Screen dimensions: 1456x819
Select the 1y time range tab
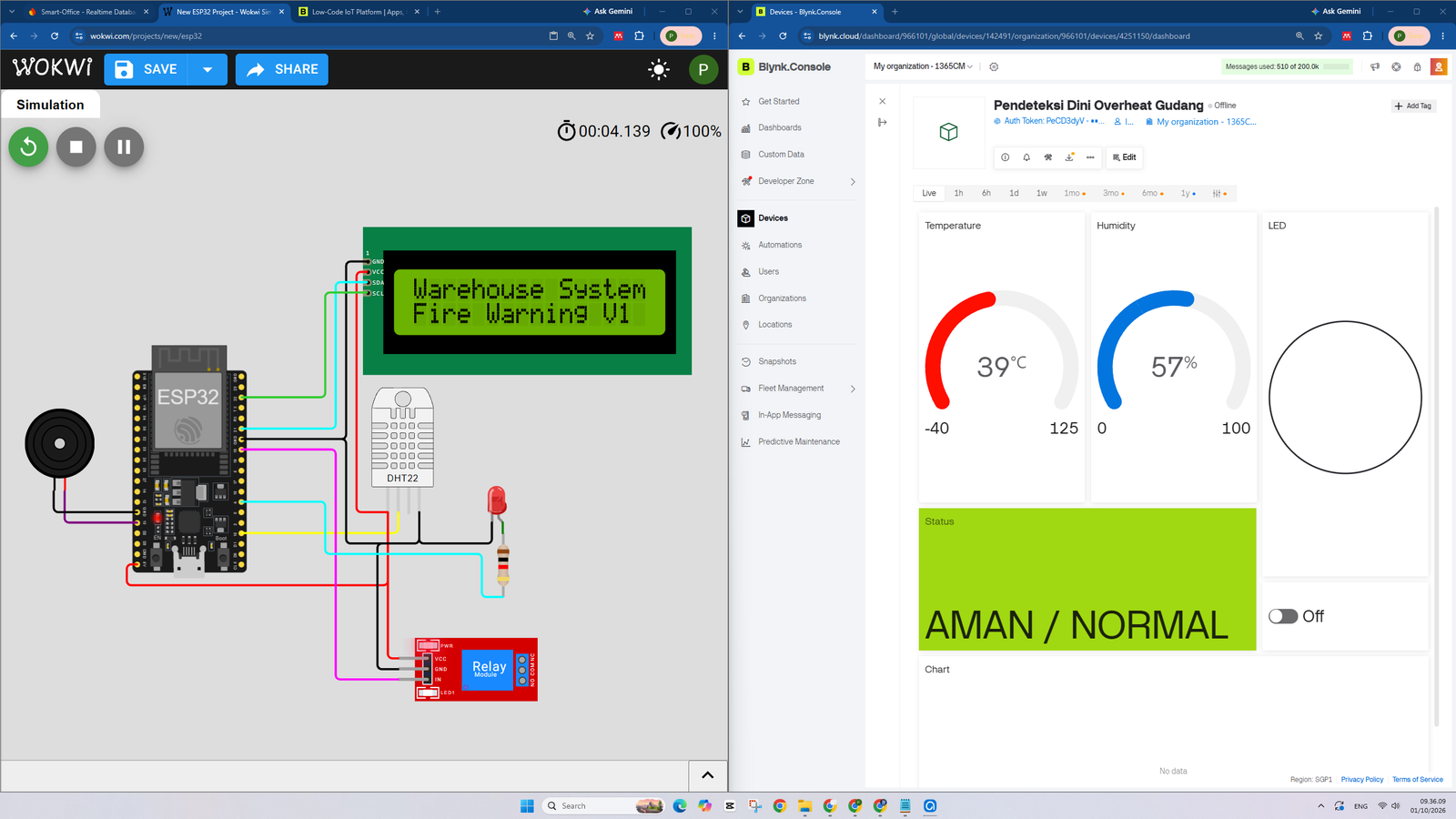point(1188,193)
